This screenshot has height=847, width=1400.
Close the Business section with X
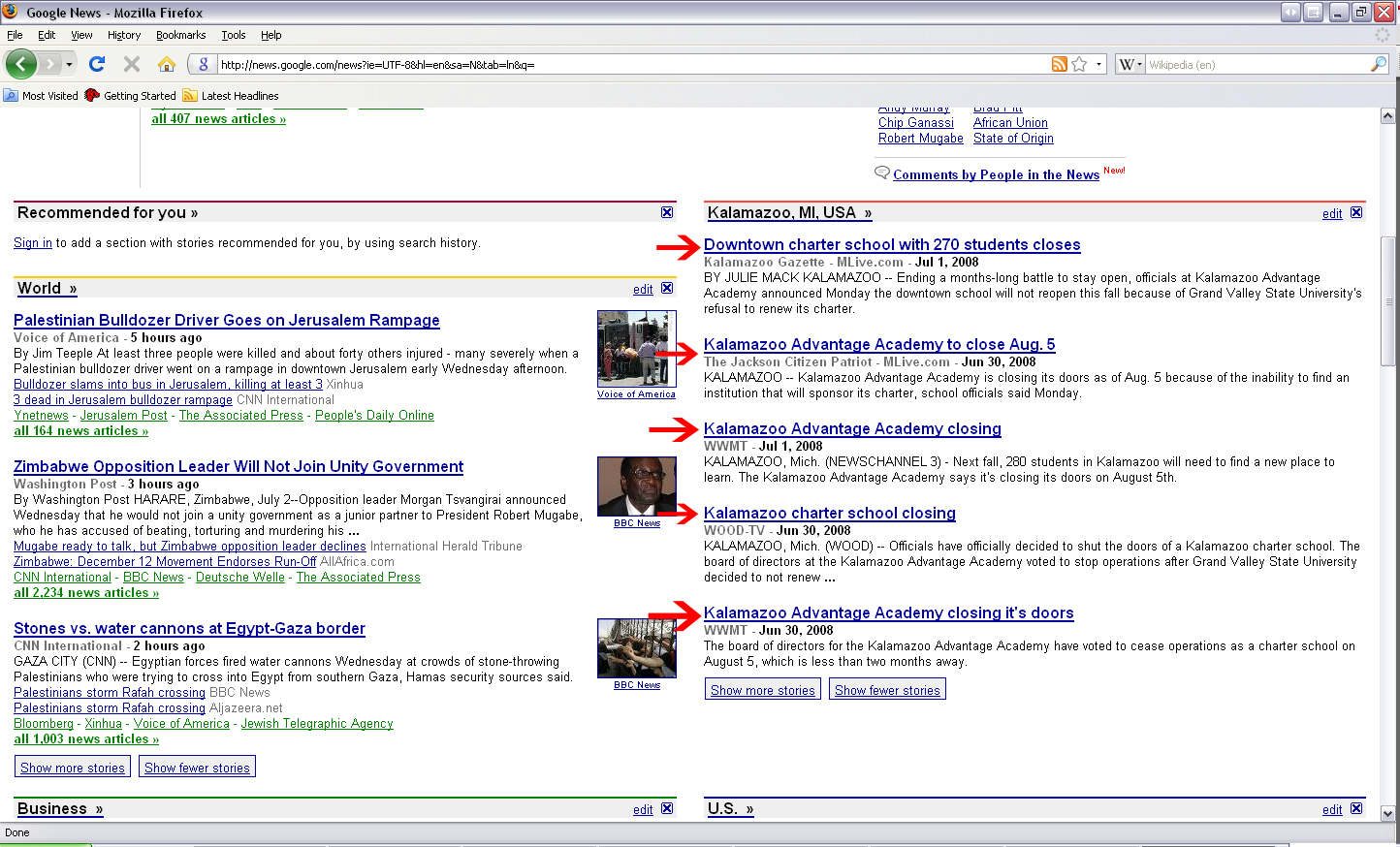(667, 808)
